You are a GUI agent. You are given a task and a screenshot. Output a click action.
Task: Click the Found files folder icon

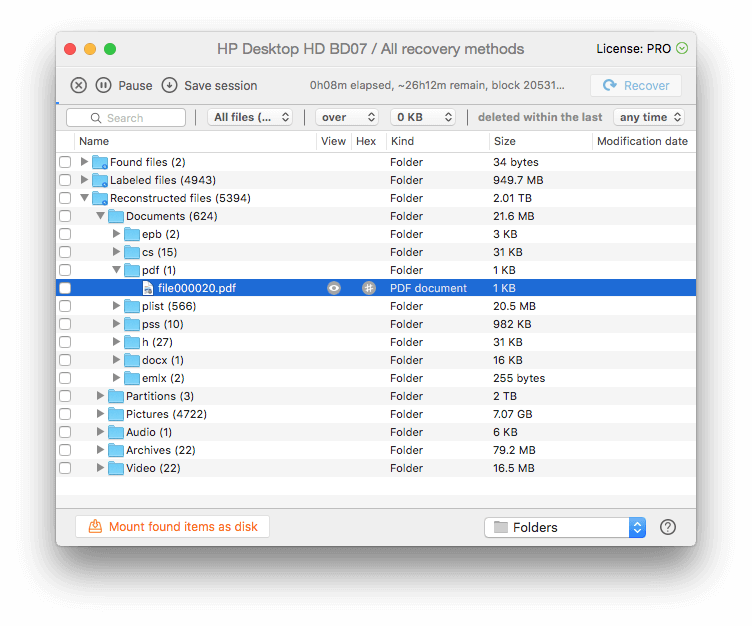click(x=100, y=162)
